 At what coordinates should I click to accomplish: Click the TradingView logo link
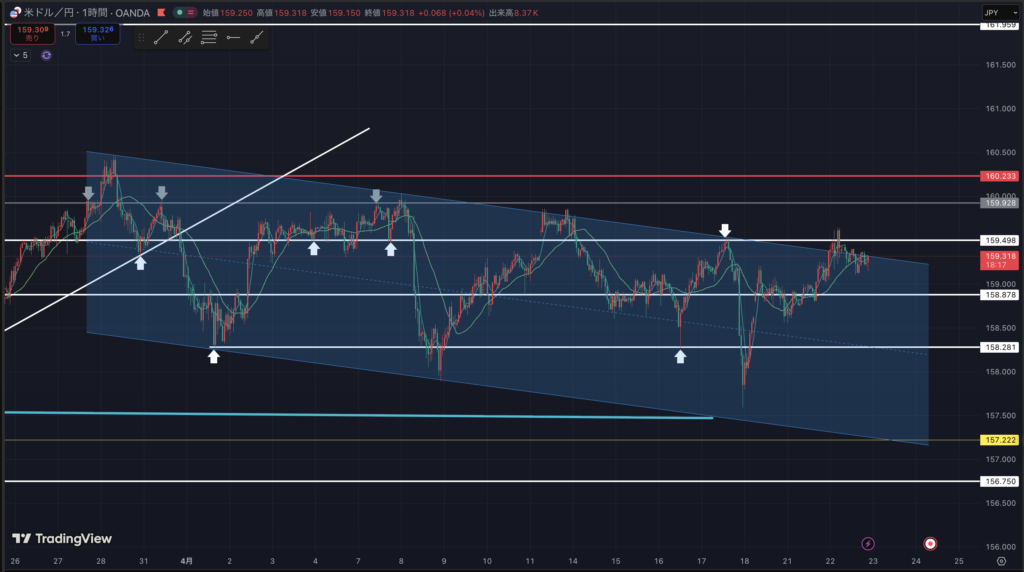[62, 538]
